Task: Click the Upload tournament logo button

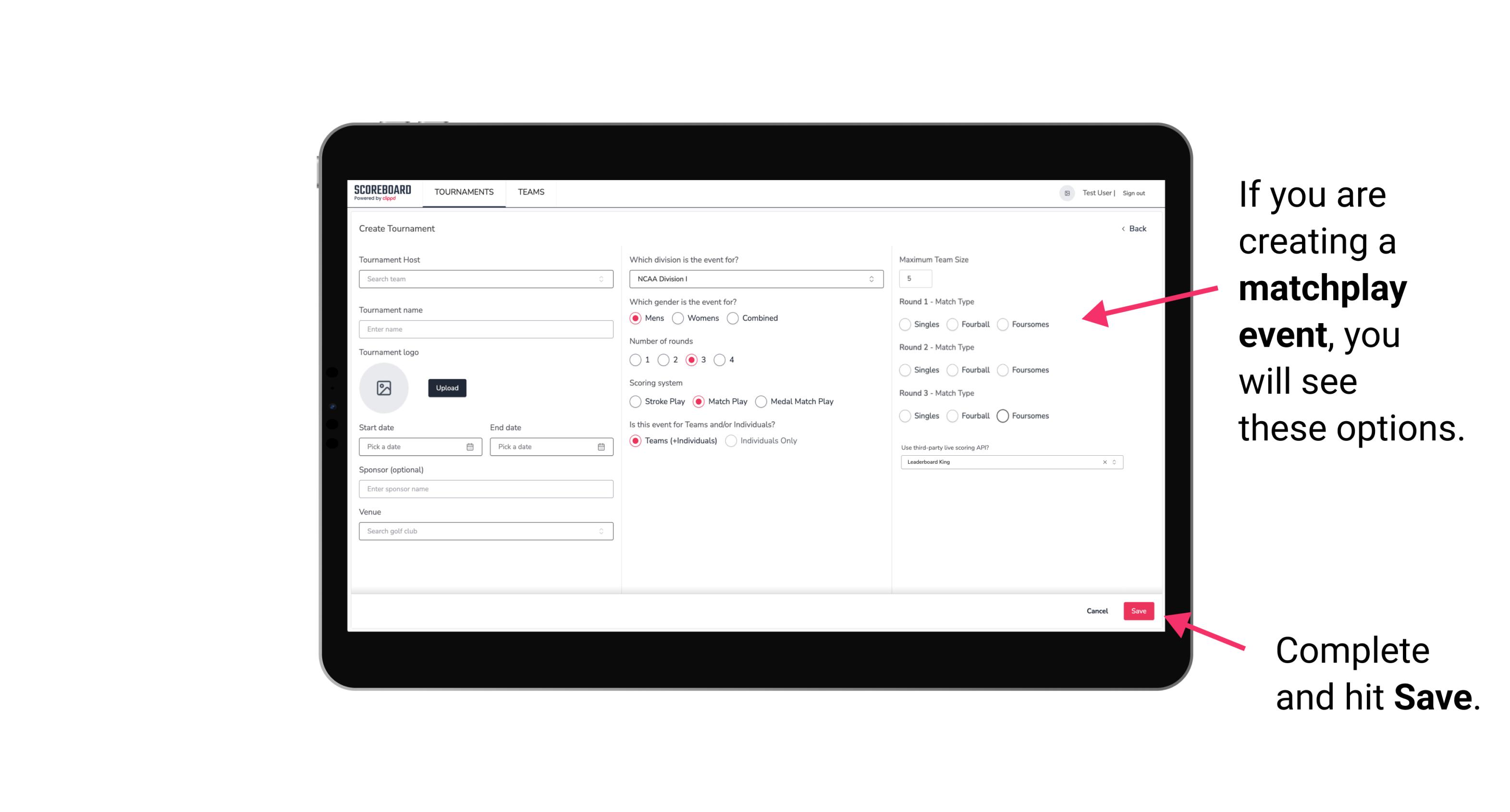Action: click(x=448, y=388)
